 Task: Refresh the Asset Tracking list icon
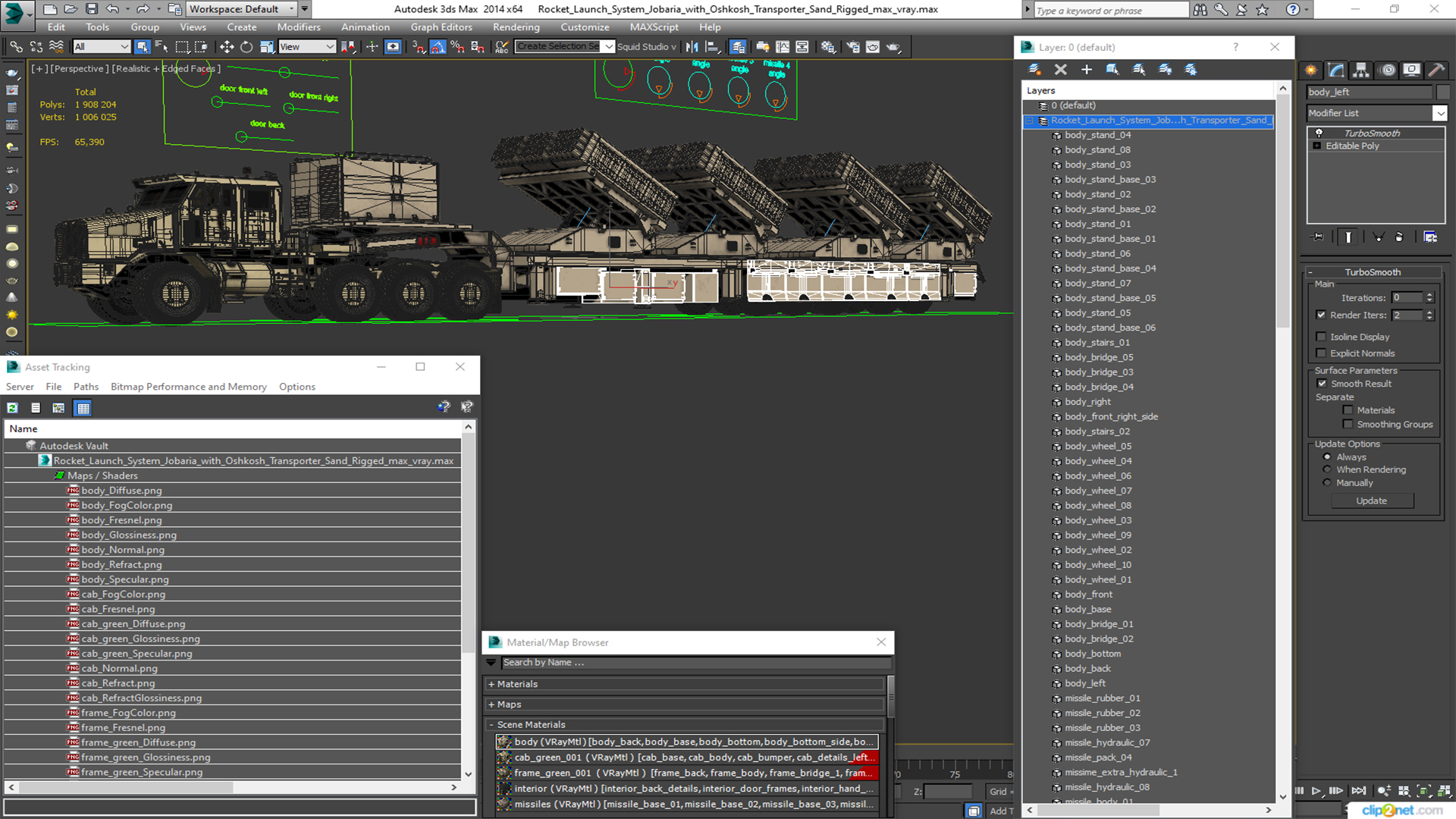point(13,408)
